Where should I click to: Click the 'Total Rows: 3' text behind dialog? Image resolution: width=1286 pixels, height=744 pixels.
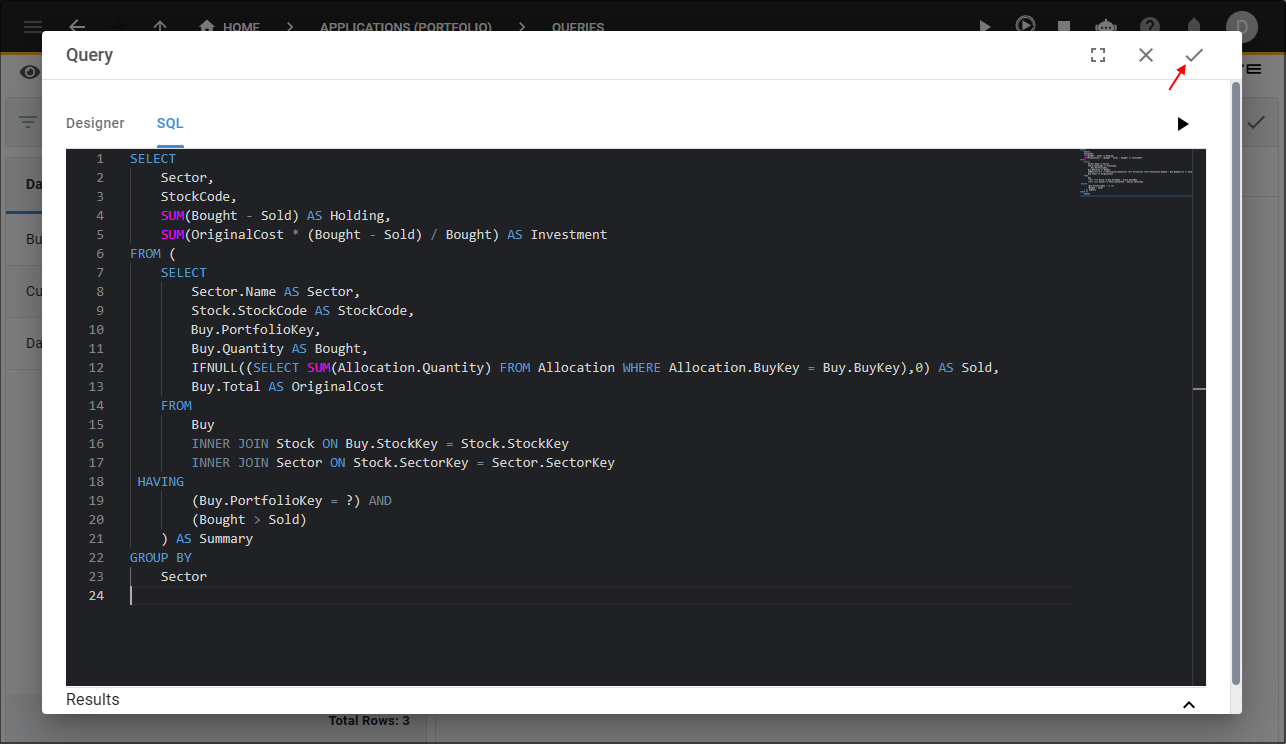point(369,720)
